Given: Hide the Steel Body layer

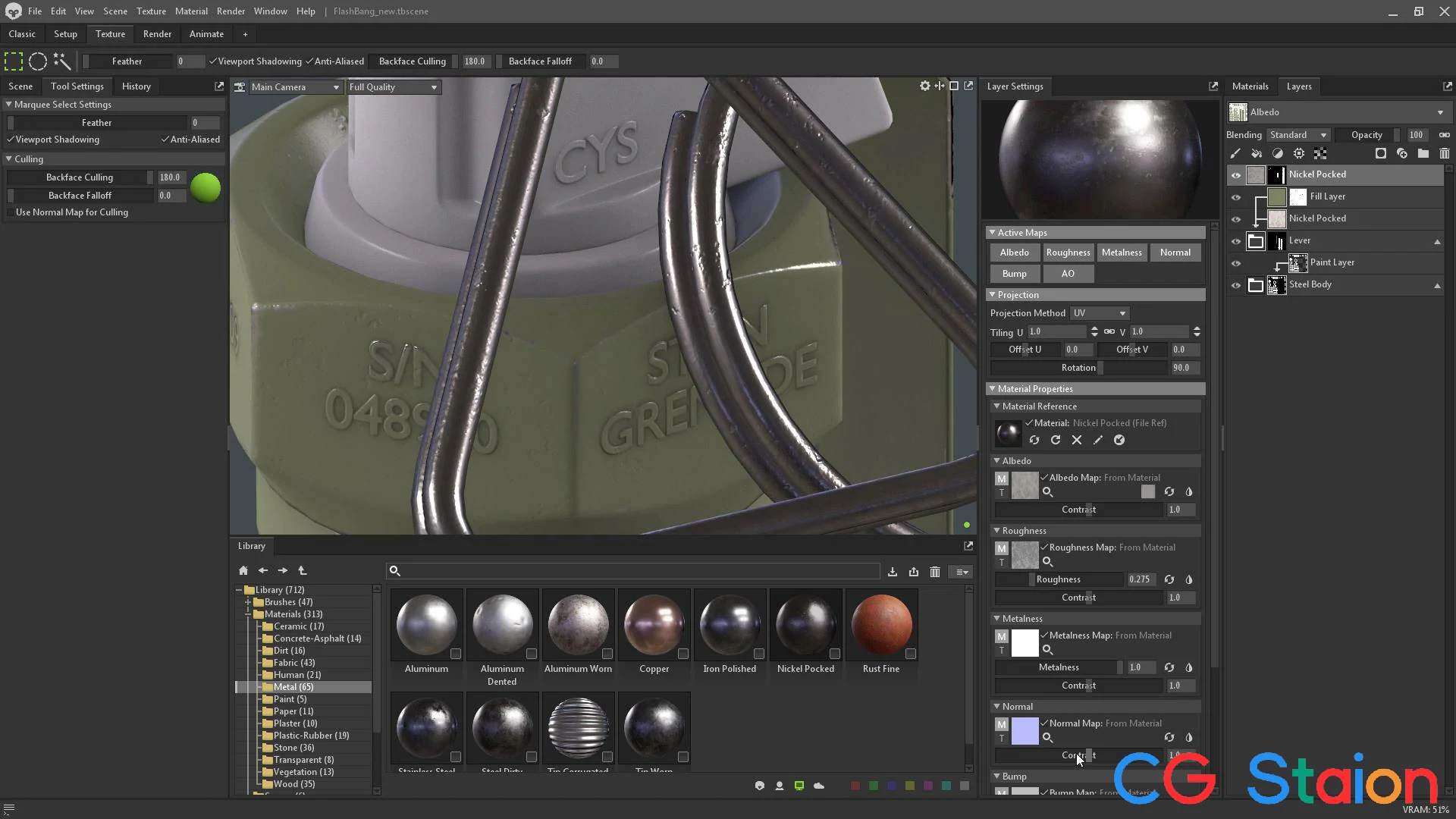Looking at the screenshot, I should (1236, 284).
